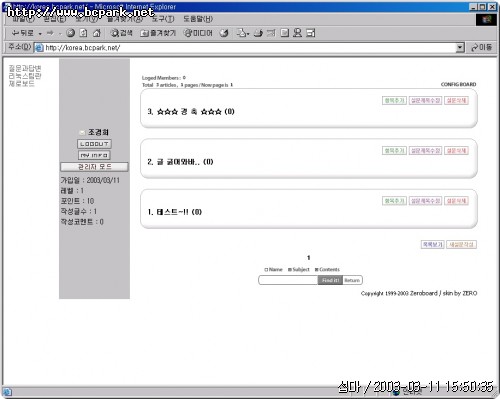Click the green 항목추가 button for post 3

pyautogui.click(x=394, y=100)
